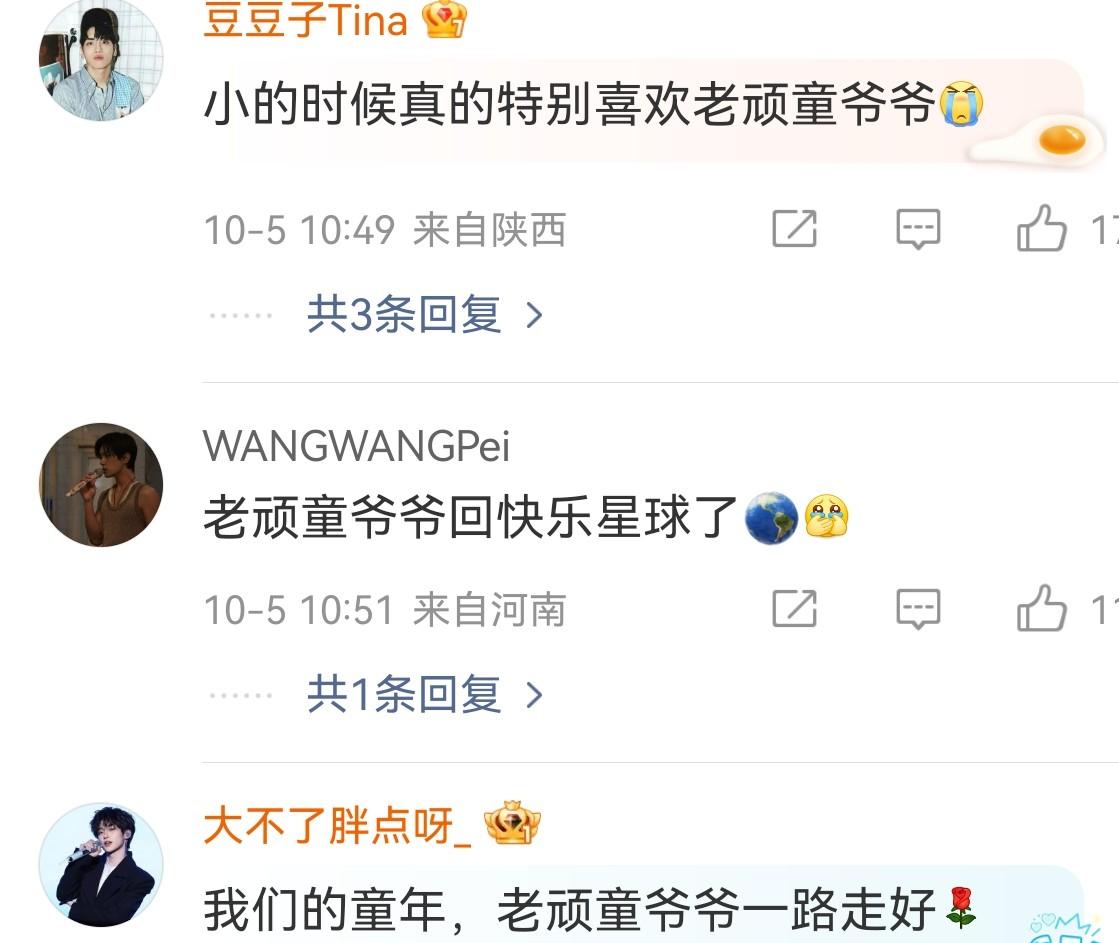The height and width of the screenshot is (943, 1119).
Task: Repost WANGWANGPei's comment using the share icon
Action: pos(794,609)
